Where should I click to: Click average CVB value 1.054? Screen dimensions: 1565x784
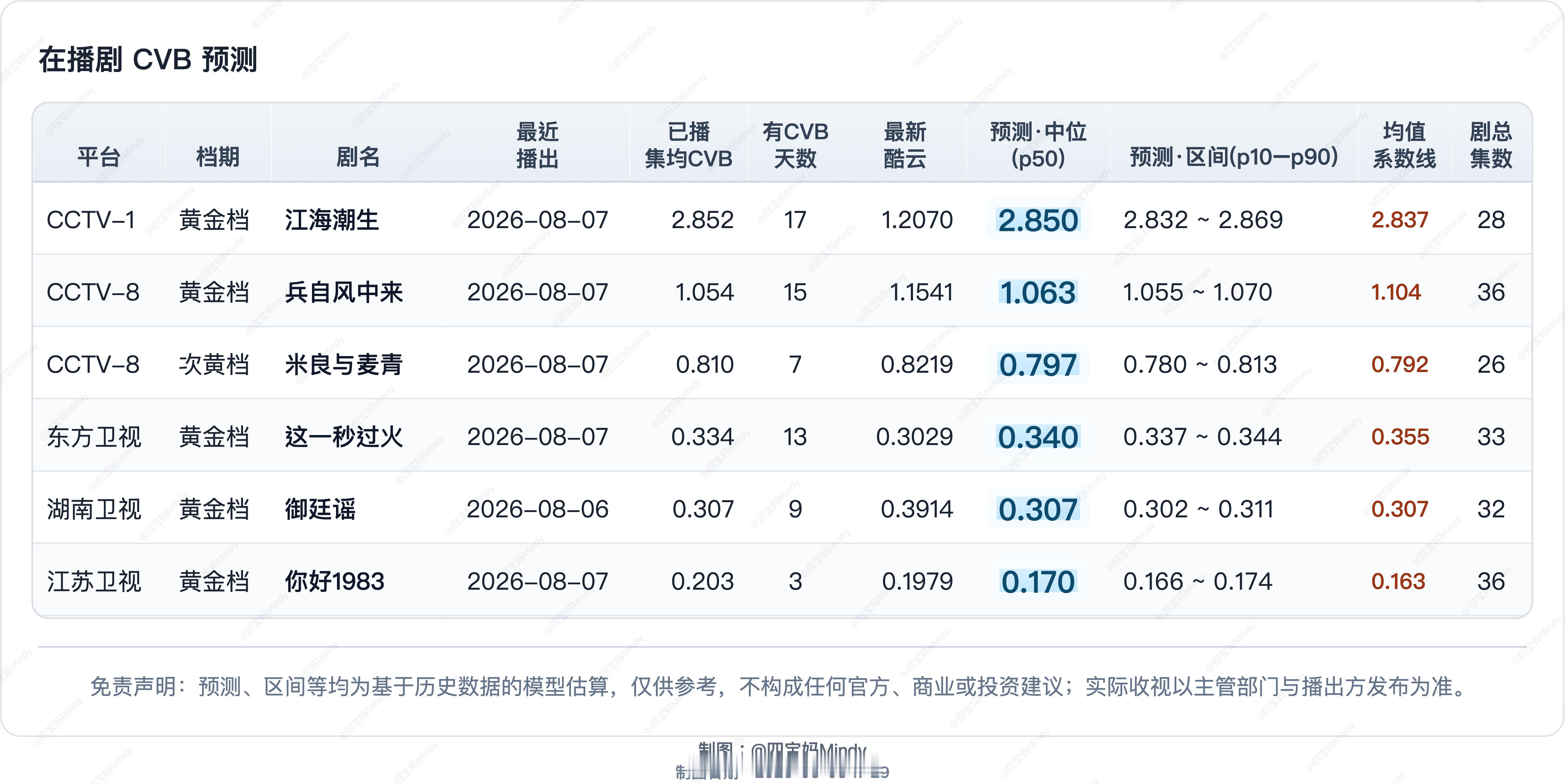(705, 292)
